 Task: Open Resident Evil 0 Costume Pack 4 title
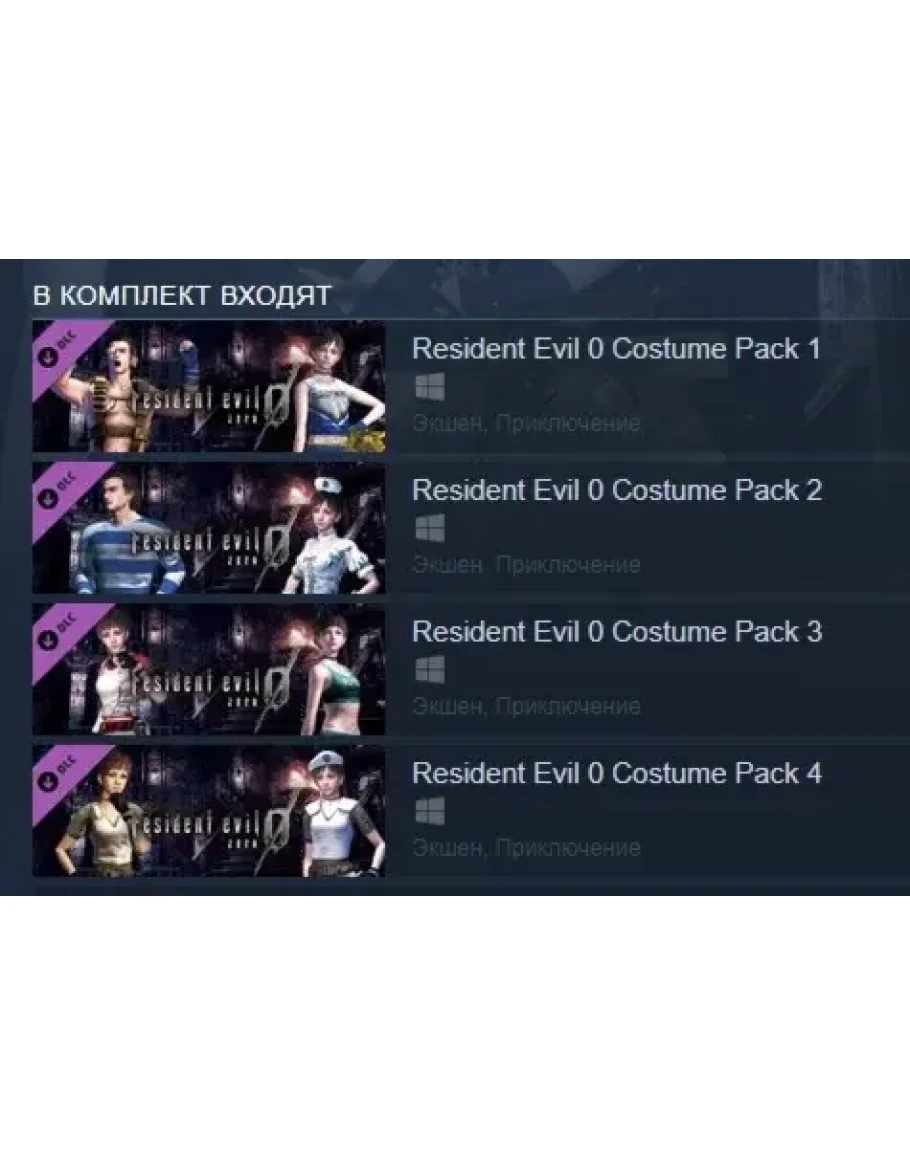pyautogui.click(x=617, y=773)
